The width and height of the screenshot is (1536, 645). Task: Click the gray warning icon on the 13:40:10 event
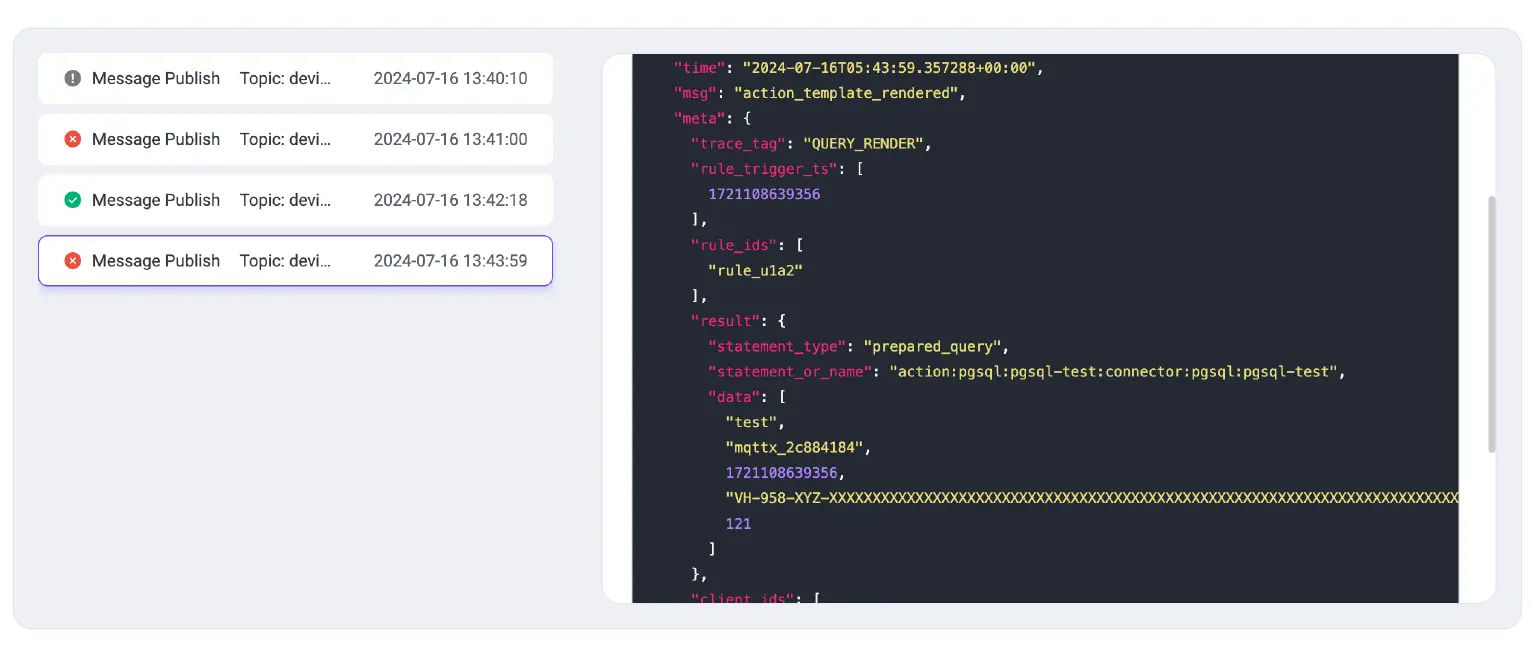[72, 78]
